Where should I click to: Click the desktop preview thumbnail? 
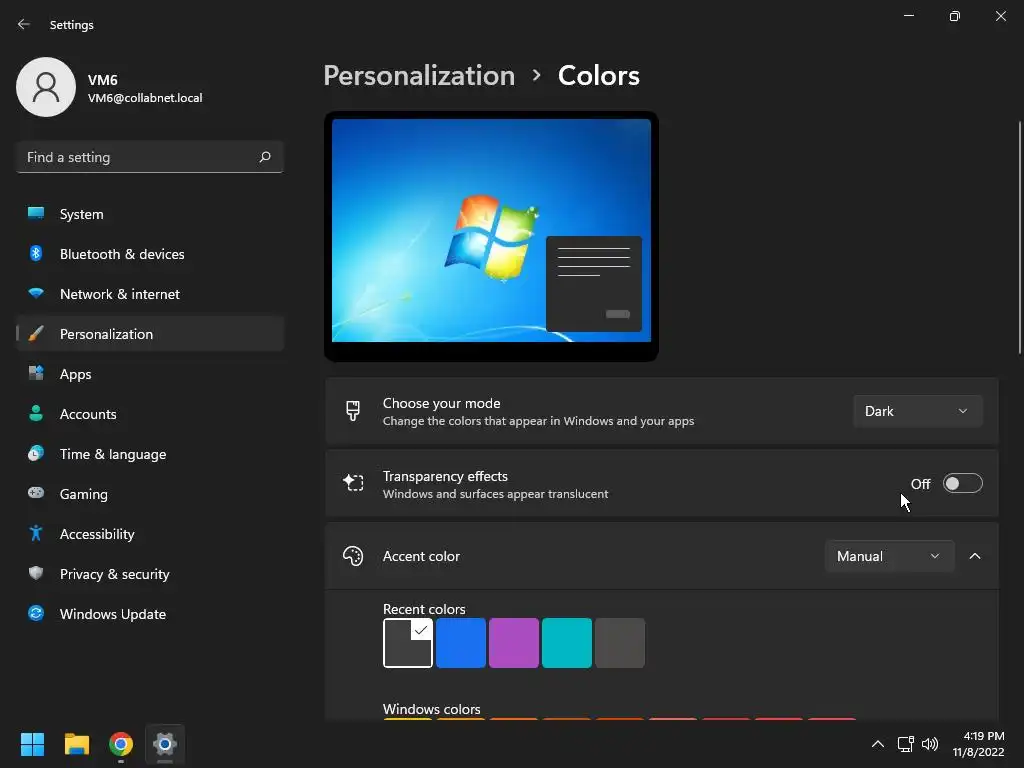tap(491, 236)
